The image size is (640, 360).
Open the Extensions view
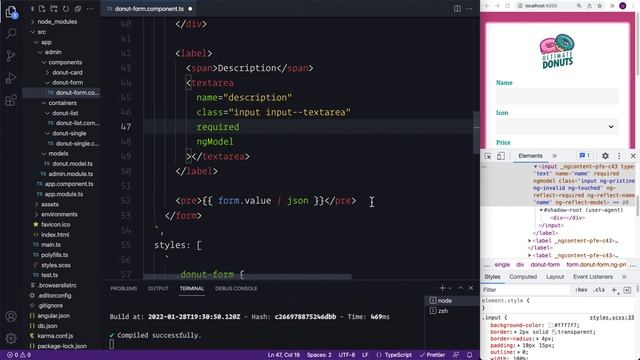click(11, 100)
